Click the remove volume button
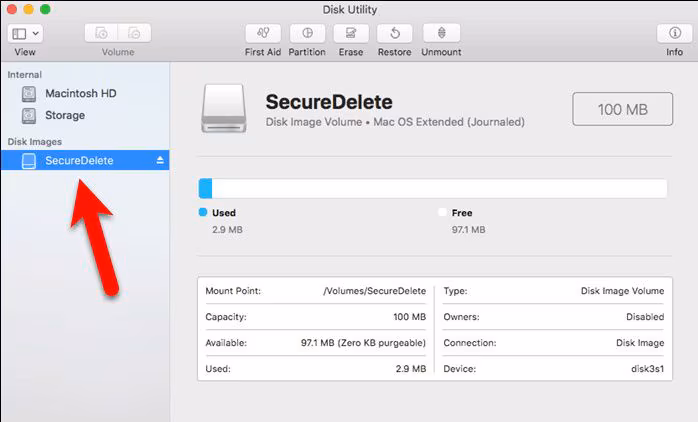The image size is (698, 422). 134,33
